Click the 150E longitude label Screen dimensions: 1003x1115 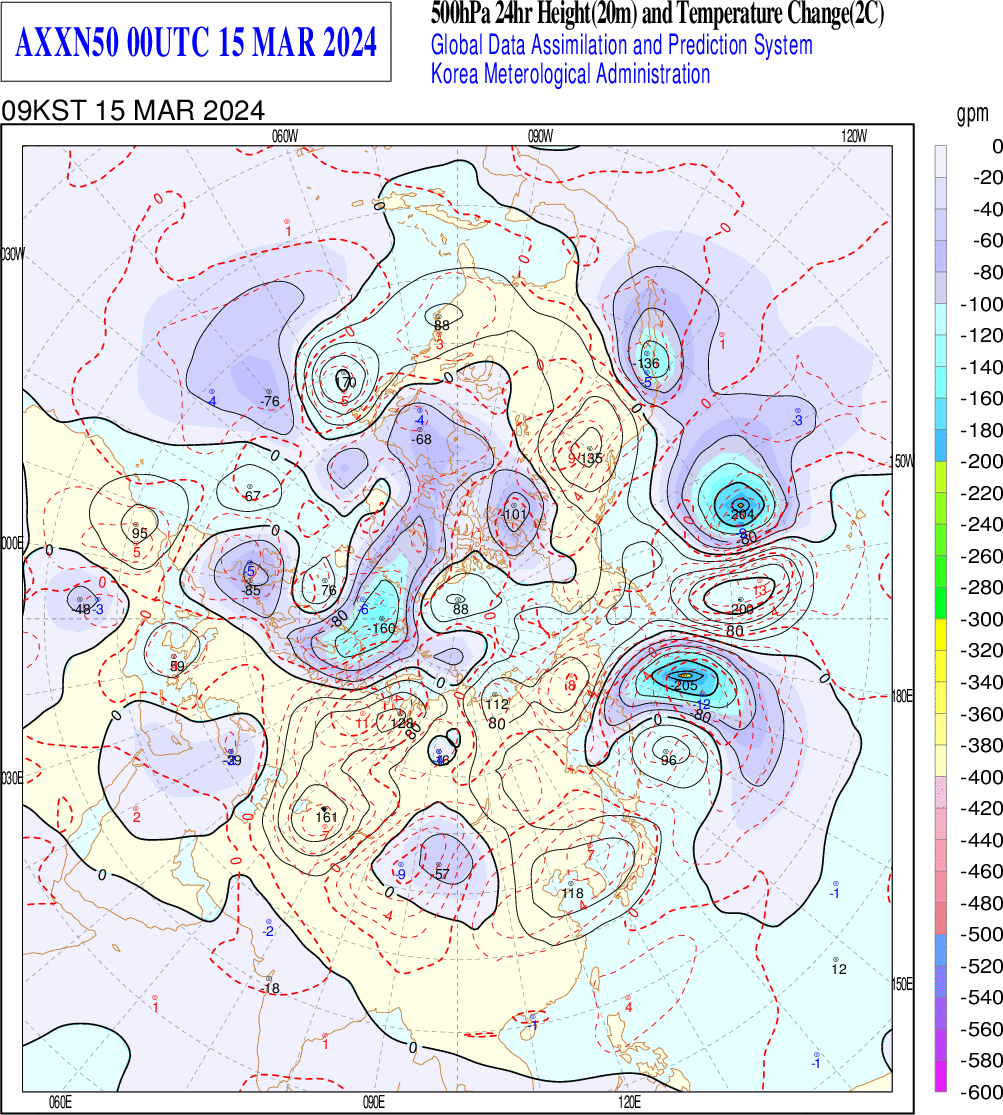(x=903, y=984)
